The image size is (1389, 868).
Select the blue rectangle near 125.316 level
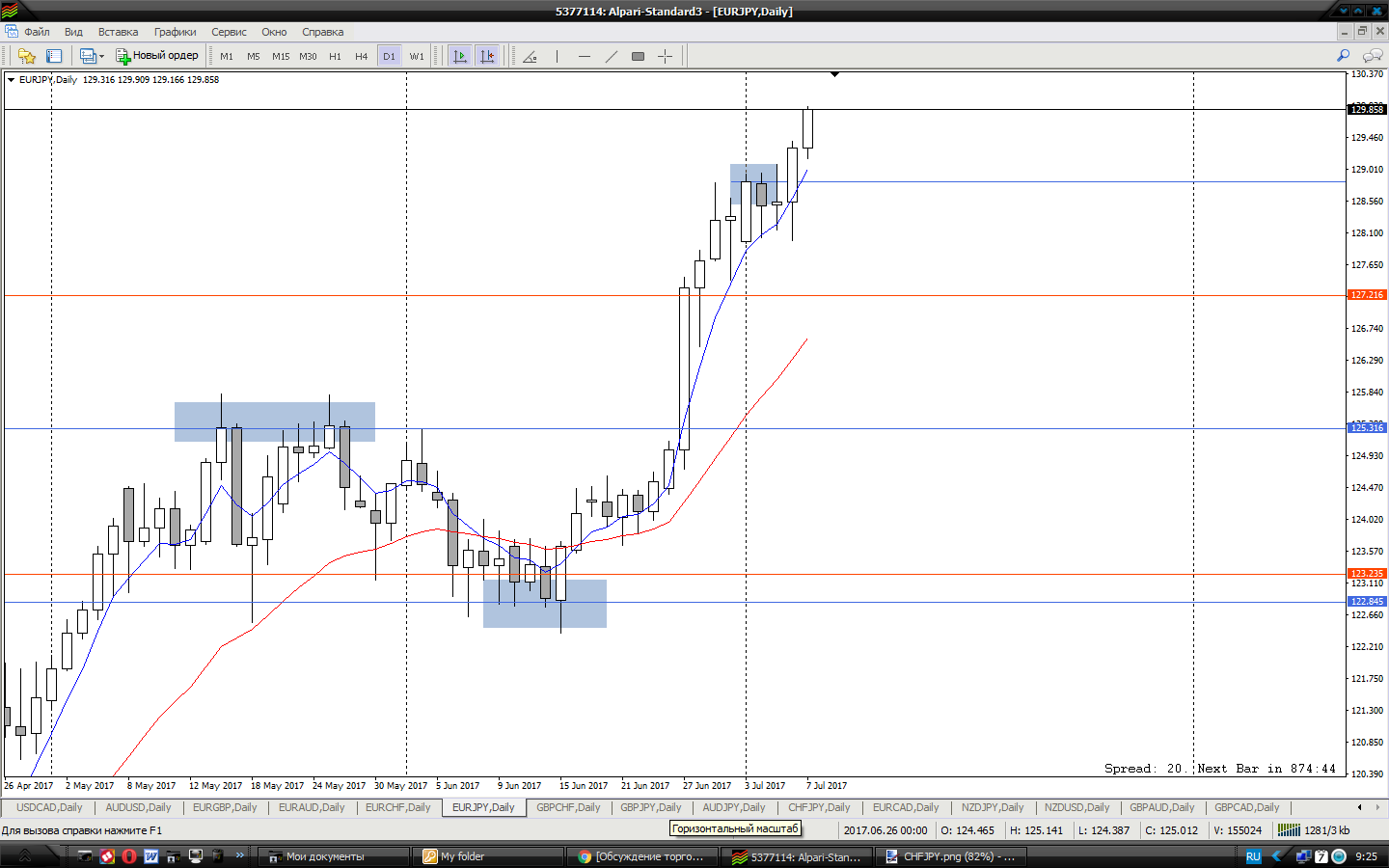click(275, 421)
